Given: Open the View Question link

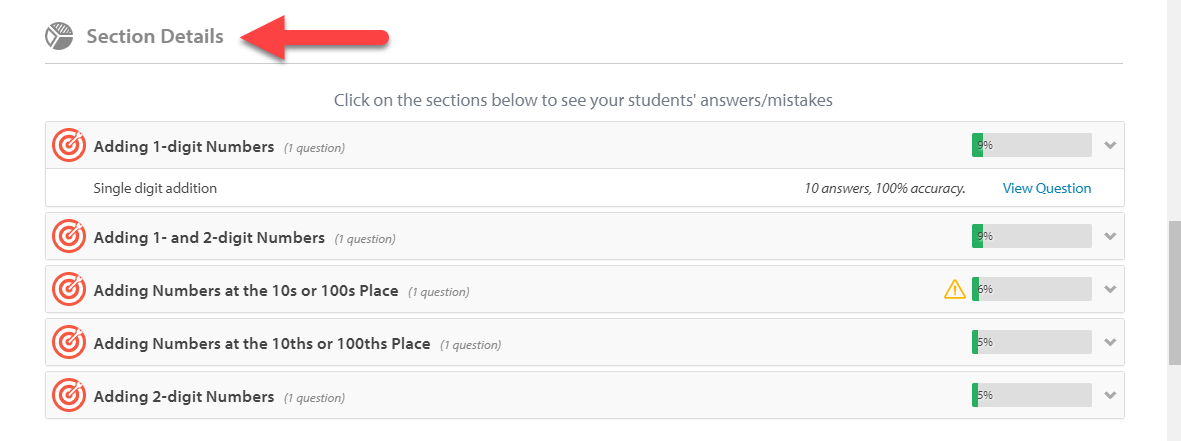Looking at the screenshot, I should [1046, 188].
